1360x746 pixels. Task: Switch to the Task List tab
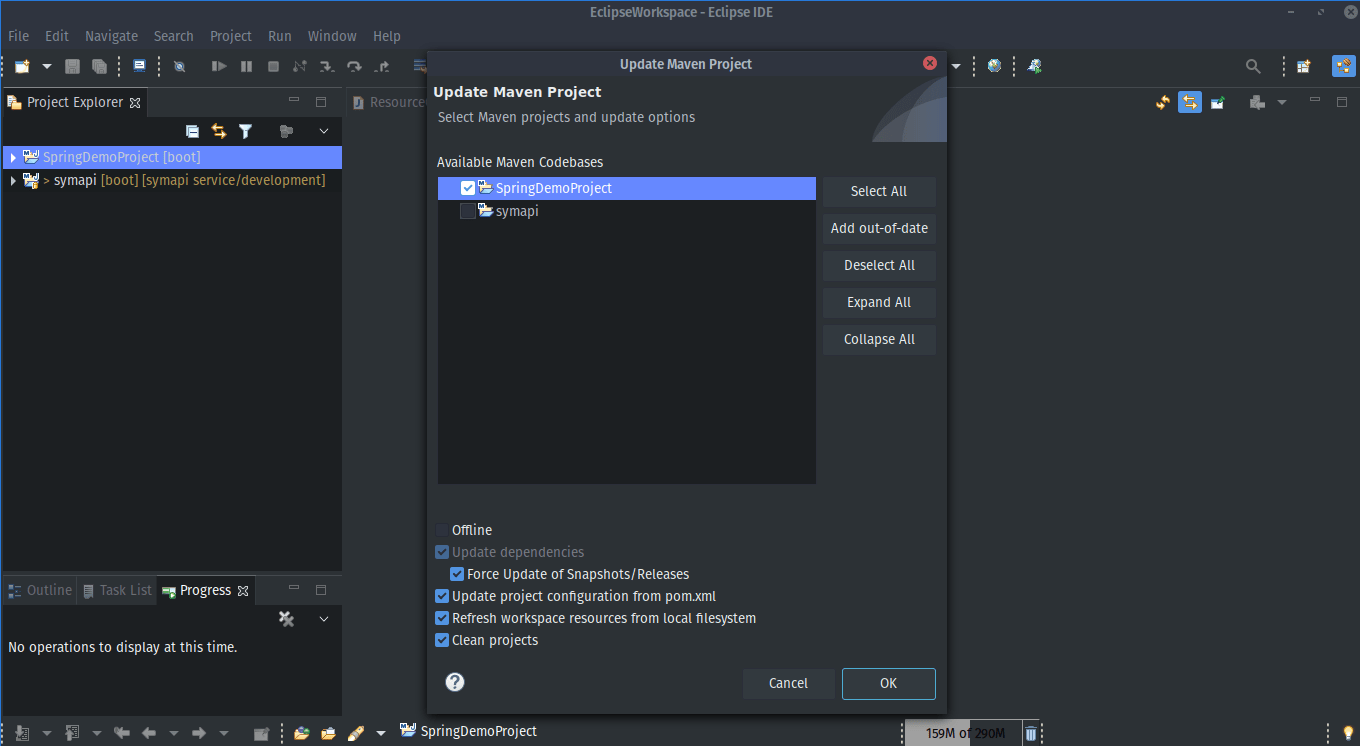click(x=116, y=590)
